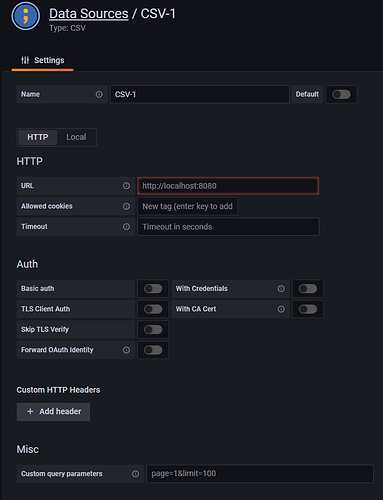This screenshot has height=500, width=383.
Task: Click the Add header button
Action: pos(53,412)
